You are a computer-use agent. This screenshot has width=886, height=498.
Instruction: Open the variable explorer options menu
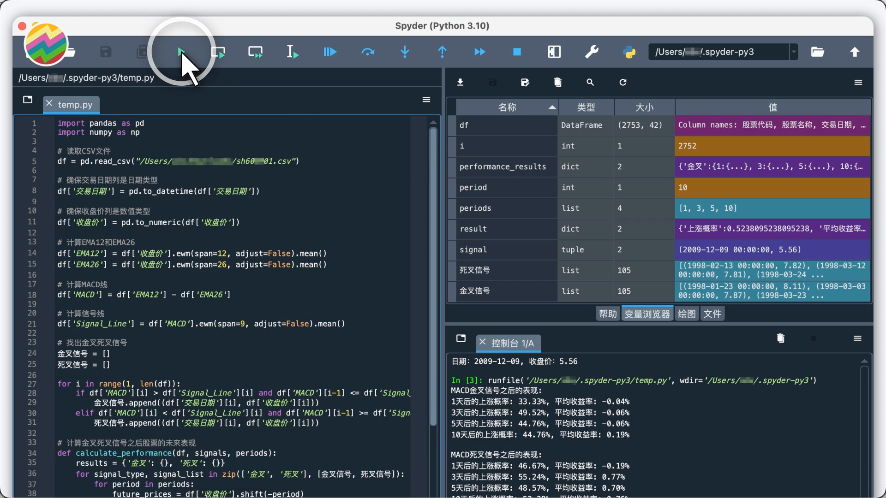858,83
